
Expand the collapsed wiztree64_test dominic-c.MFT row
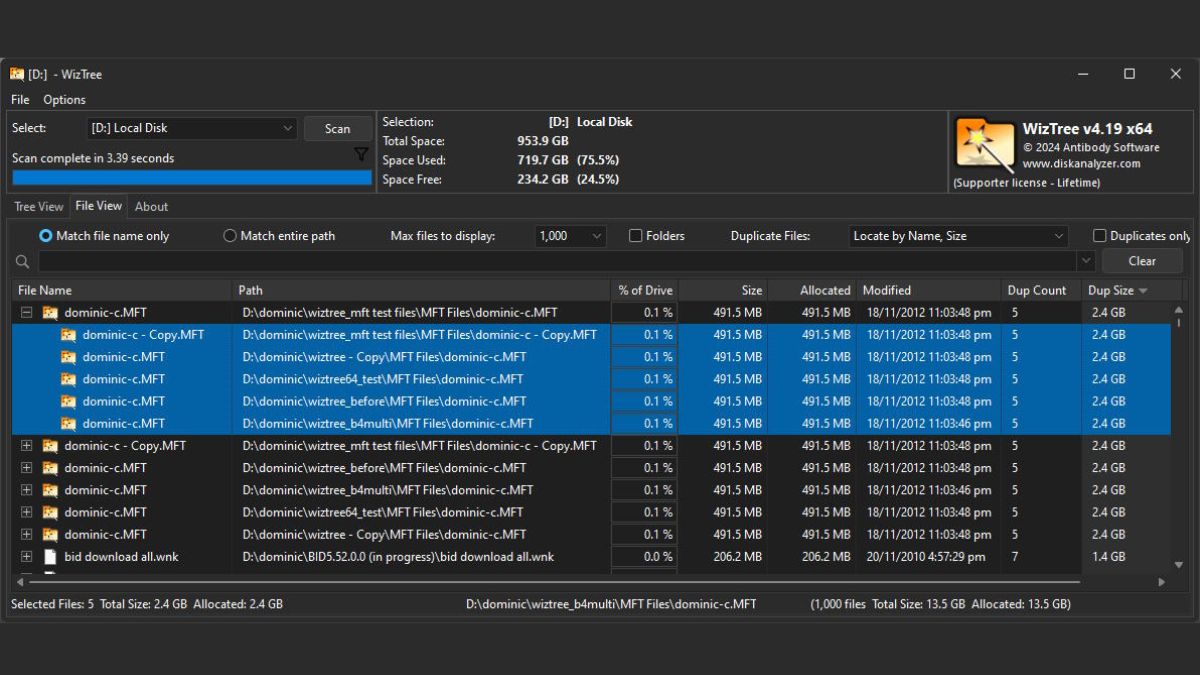(27, 512)
